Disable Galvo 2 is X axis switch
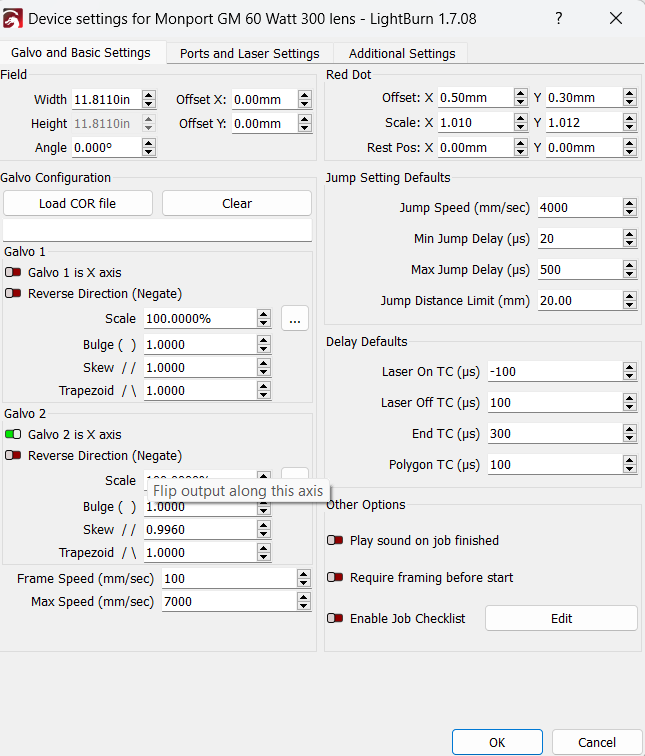Viewport: 645px width, 756px height. coord(13,434)
